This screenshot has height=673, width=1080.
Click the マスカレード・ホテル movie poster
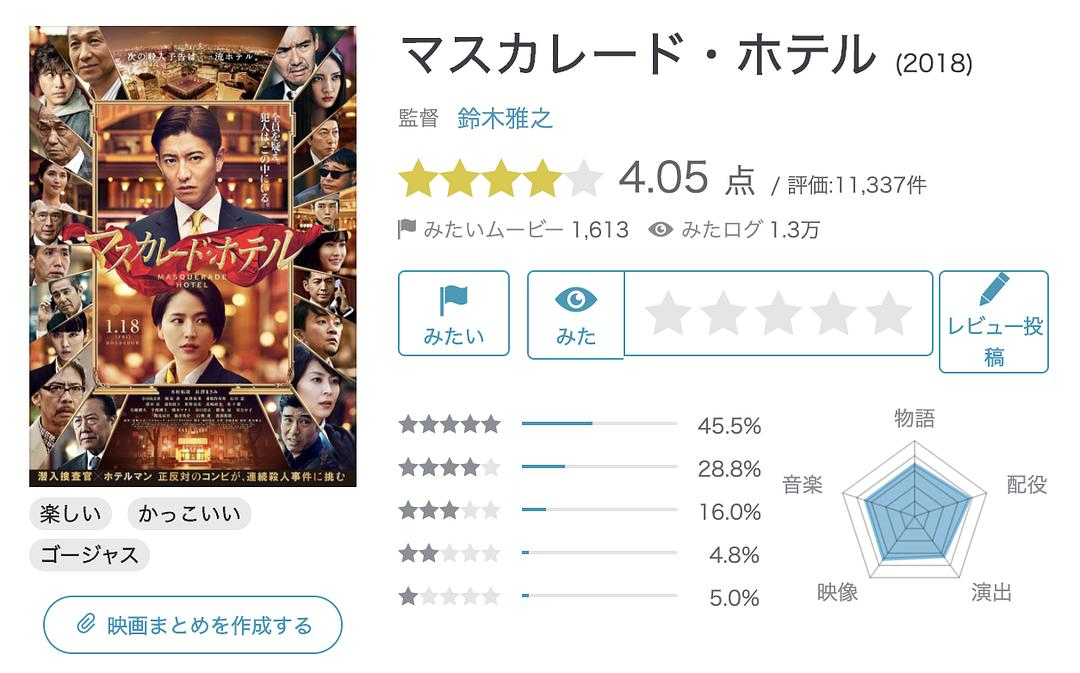193,256
